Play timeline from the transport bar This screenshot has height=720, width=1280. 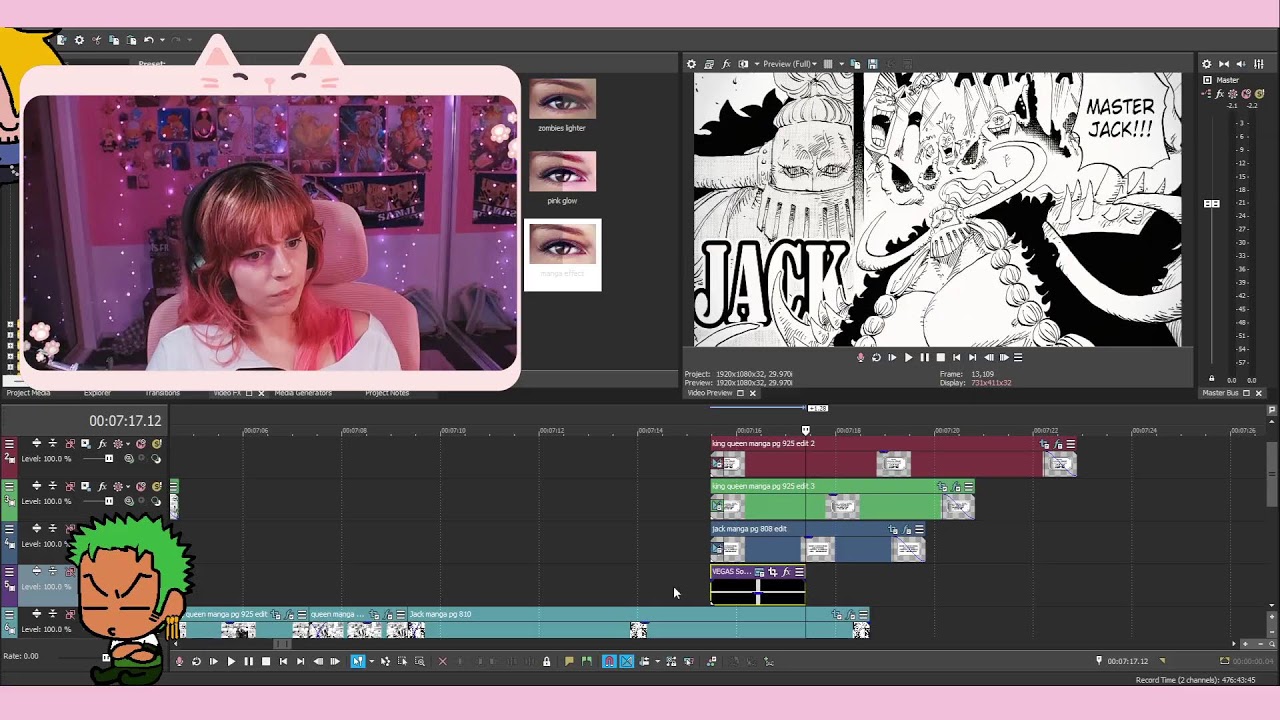(x=231, y=661)
